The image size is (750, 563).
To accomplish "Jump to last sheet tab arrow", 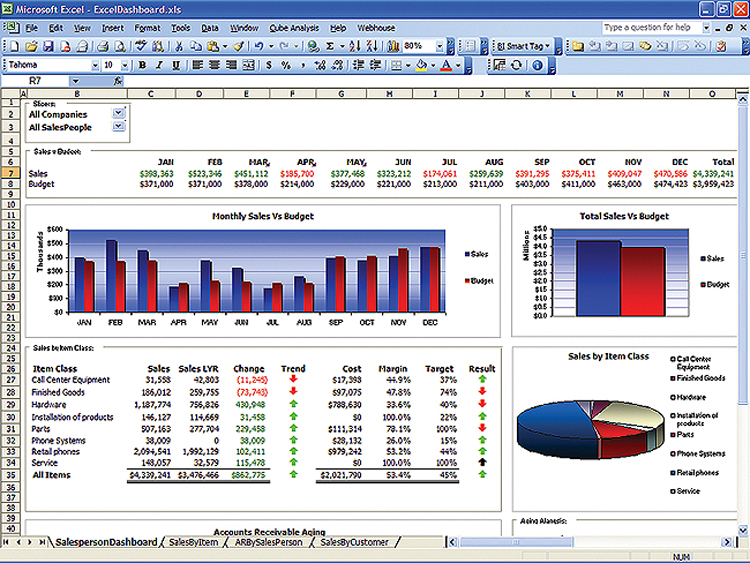I will point(42,542).
